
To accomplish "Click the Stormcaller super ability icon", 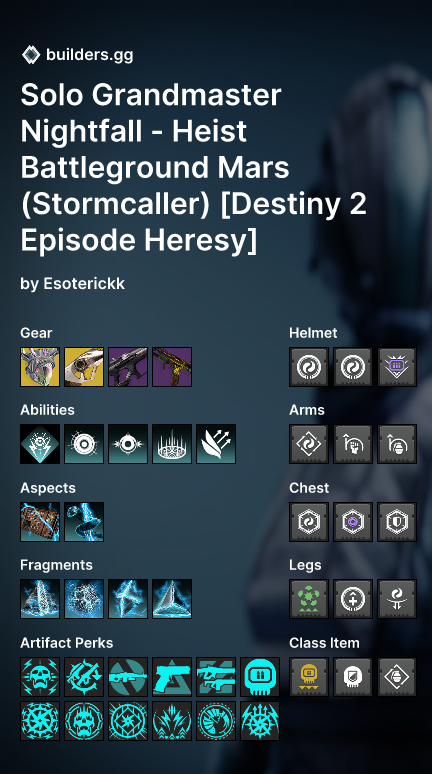I will [x=40, y=444].
